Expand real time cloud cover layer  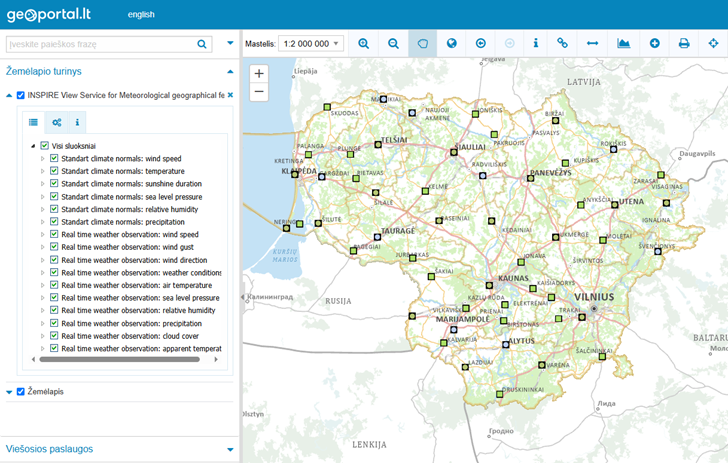click(x=43, y=336)
